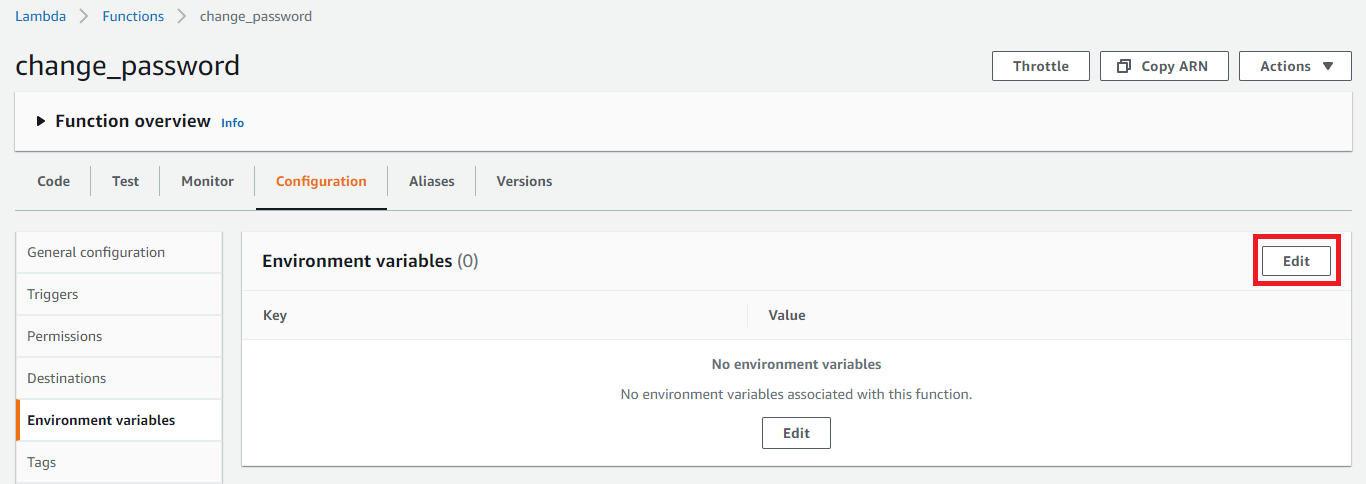Expand the Function overview section
The height and width of the screenshot is (484, 1366).
click(41, 122)
